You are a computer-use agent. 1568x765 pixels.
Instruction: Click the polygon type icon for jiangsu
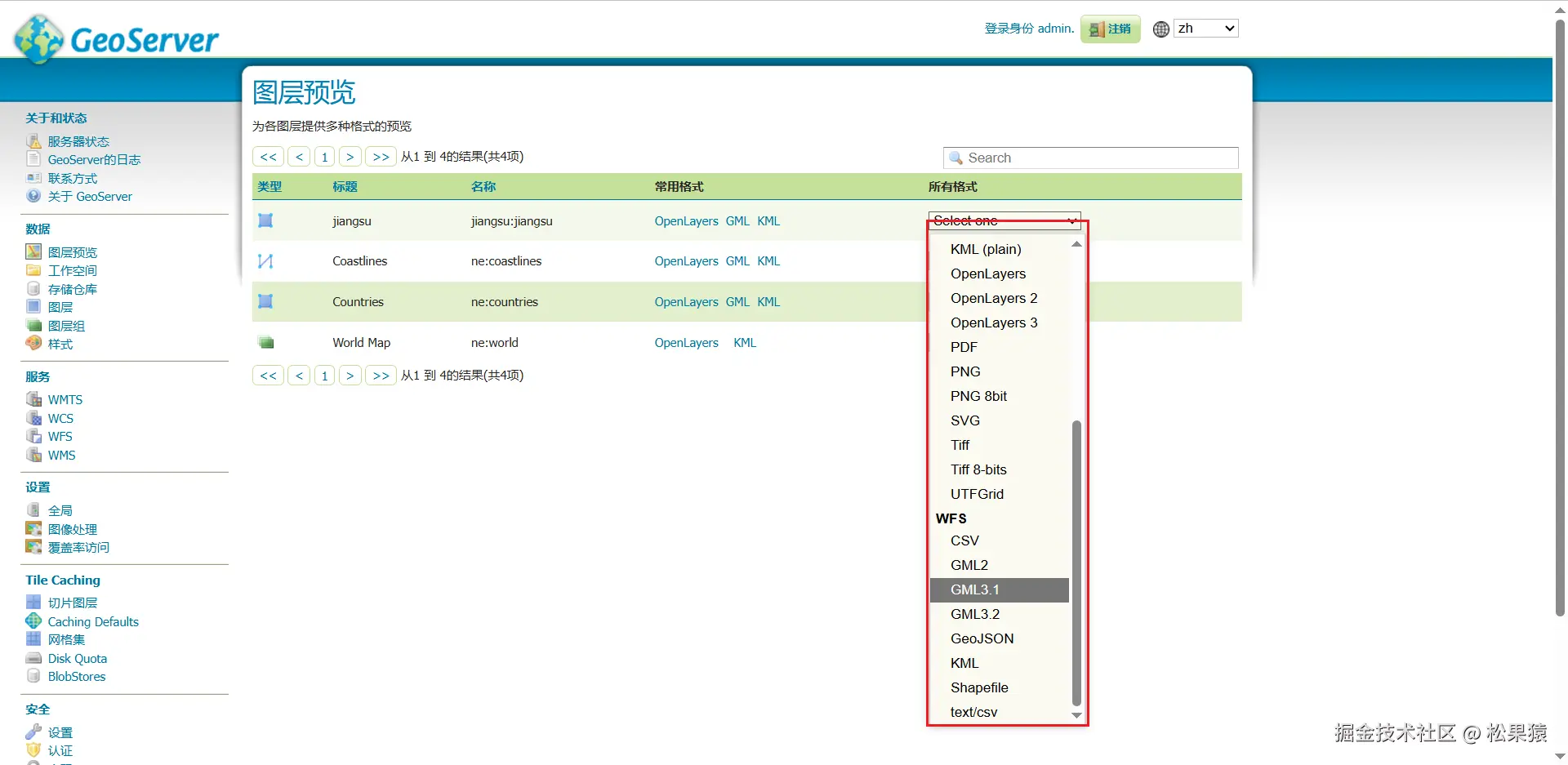265,220
